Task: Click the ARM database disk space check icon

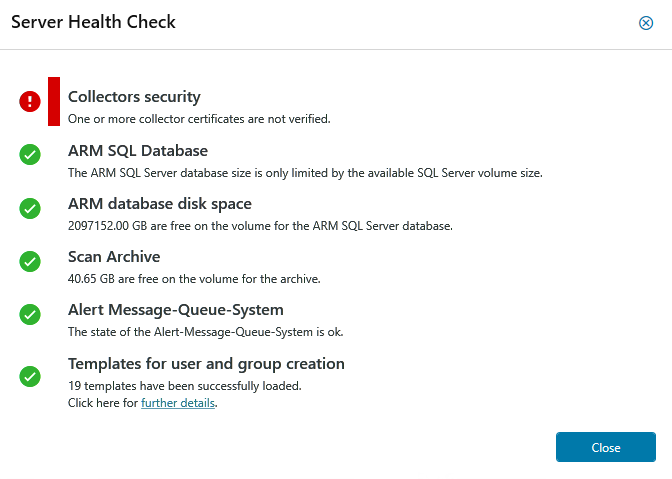Action: [x=30, y=208]
